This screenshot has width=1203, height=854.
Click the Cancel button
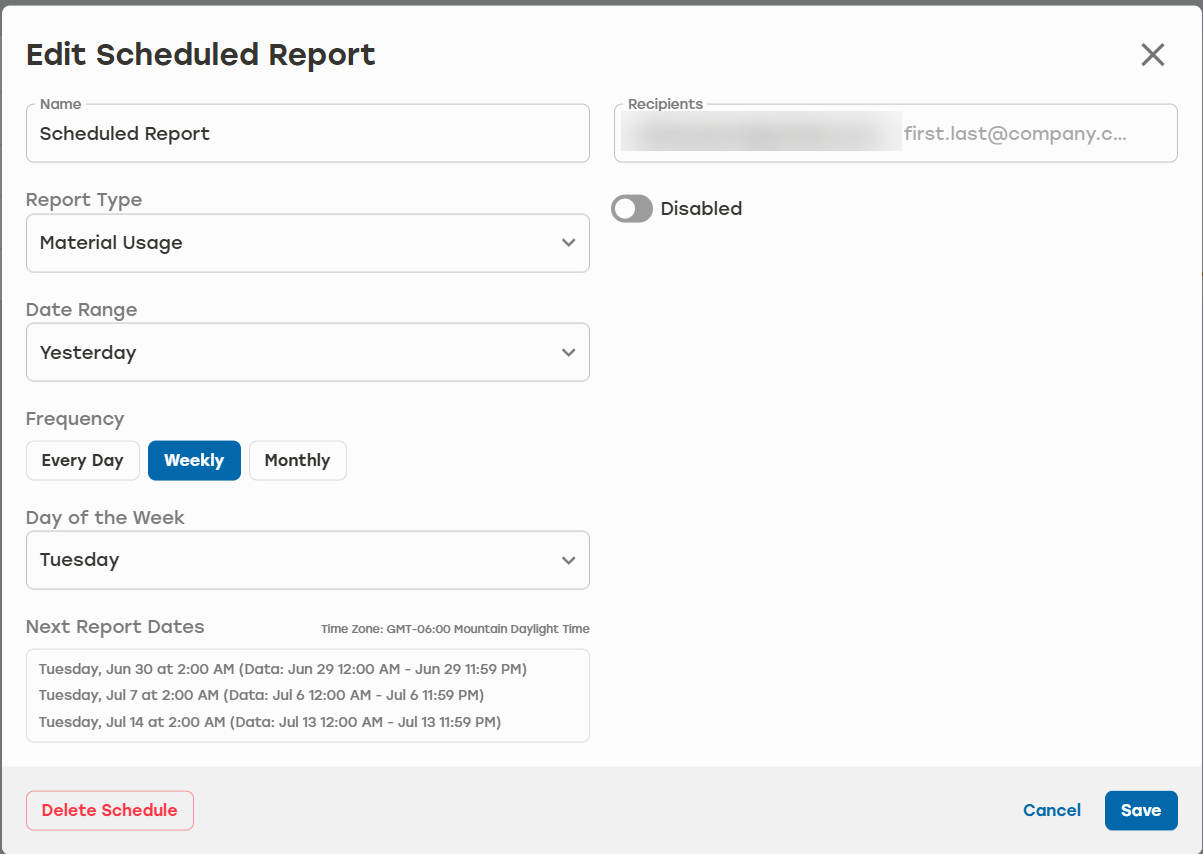click(1052, 811)
